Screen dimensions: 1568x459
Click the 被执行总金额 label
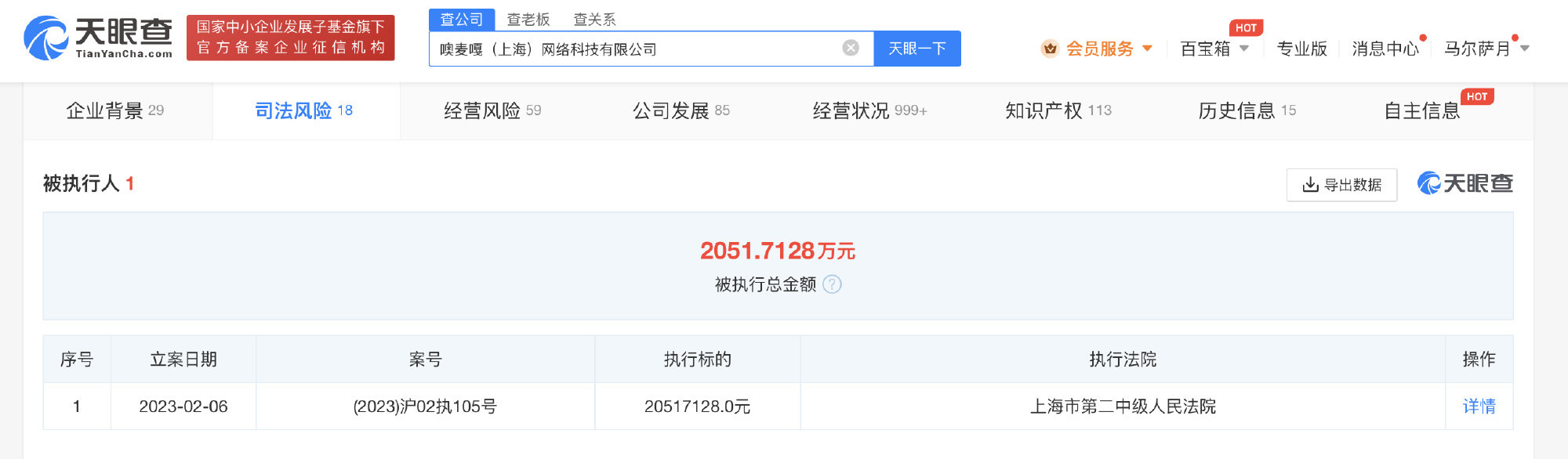(766, 284)
